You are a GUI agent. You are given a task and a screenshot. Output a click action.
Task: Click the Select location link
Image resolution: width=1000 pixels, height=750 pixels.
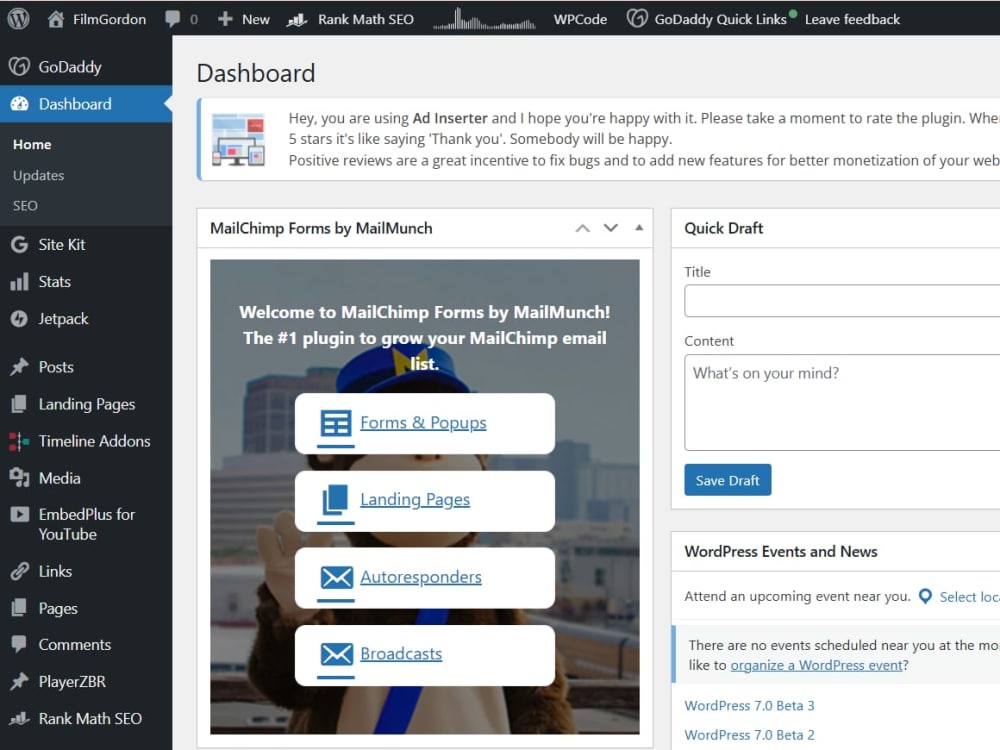pos(969,597)
